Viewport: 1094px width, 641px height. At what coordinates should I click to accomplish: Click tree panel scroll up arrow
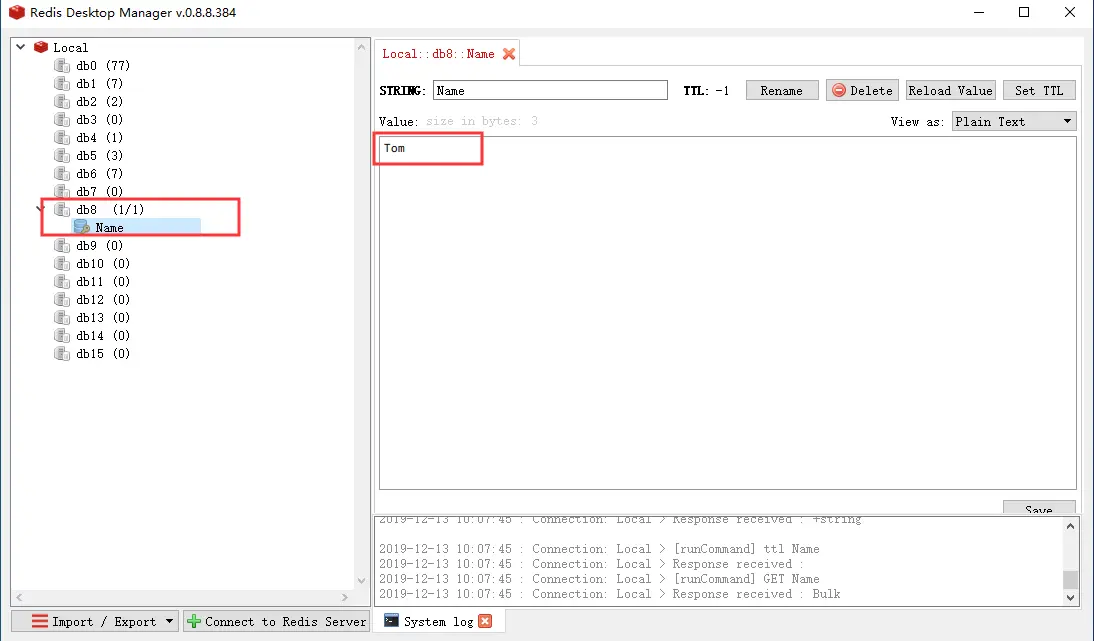click(x=361, y=47)
